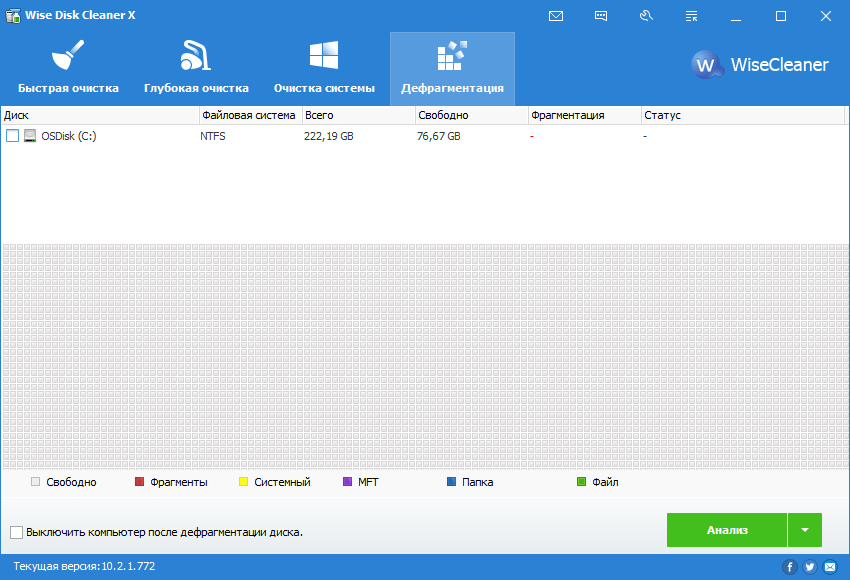Sort by the Диск column header

100,115
